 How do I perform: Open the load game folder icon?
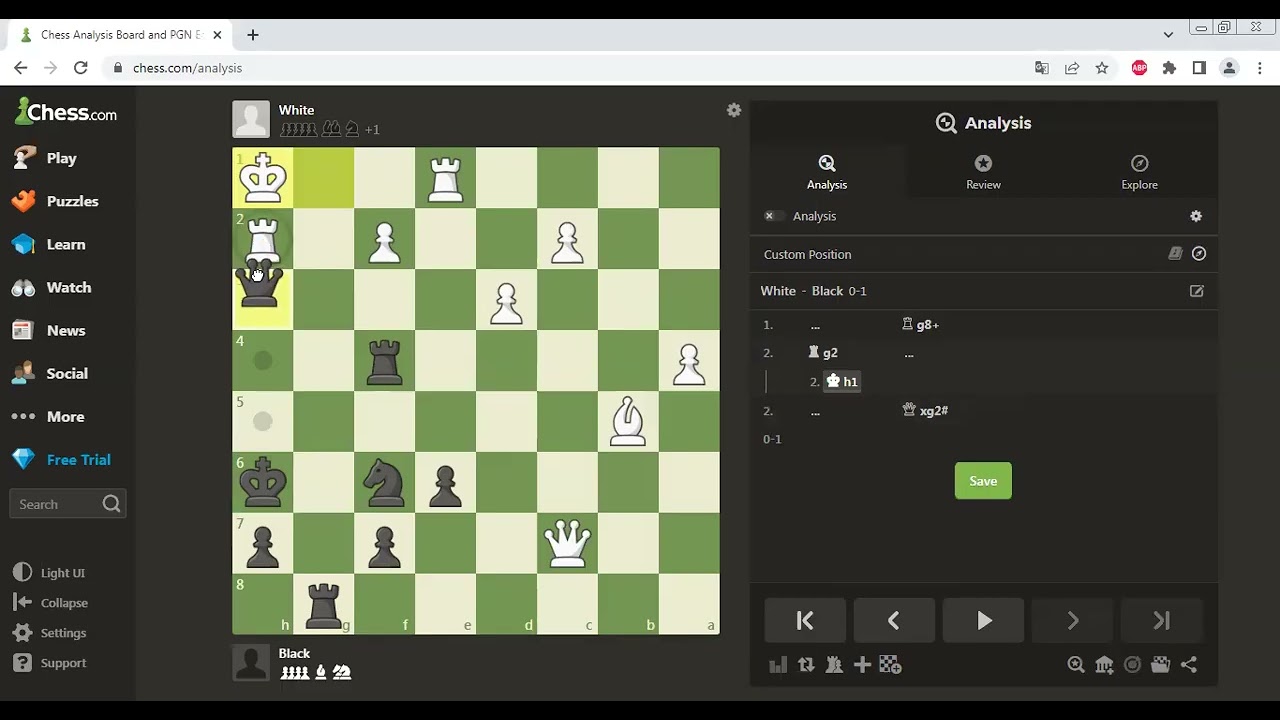1160,665
